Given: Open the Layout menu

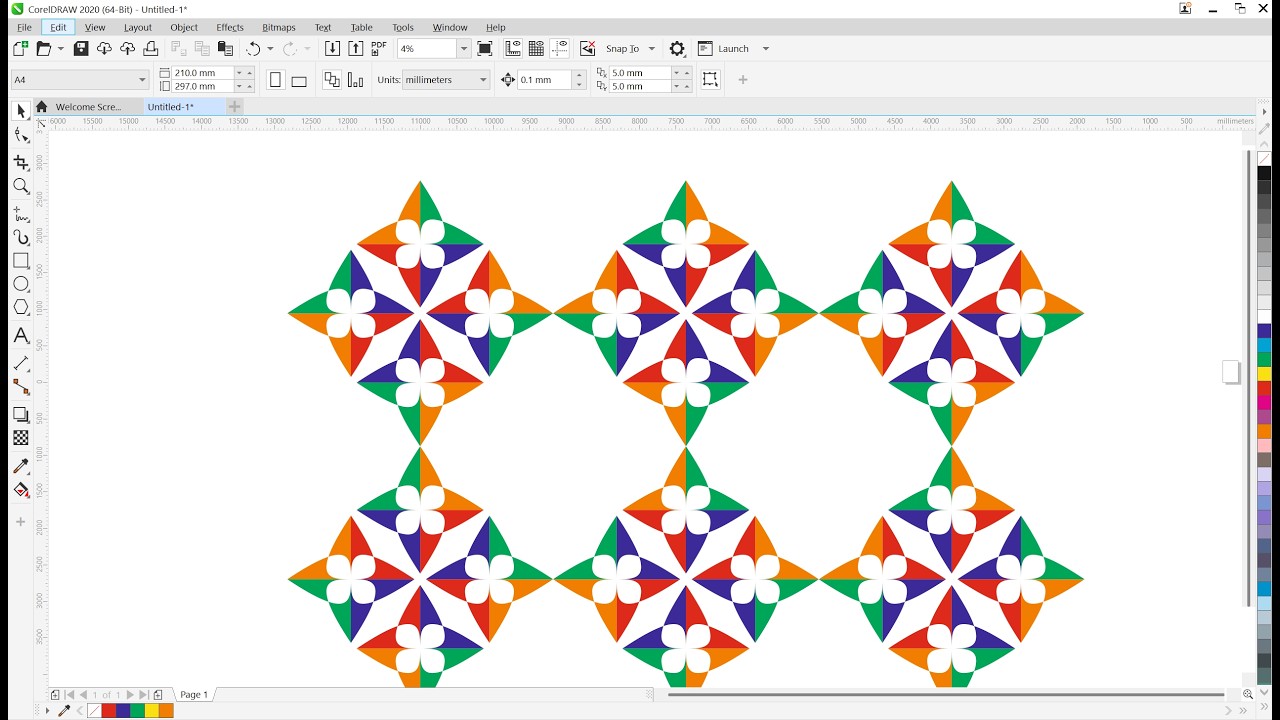Looking at the screenshot, I should (138, 27).
